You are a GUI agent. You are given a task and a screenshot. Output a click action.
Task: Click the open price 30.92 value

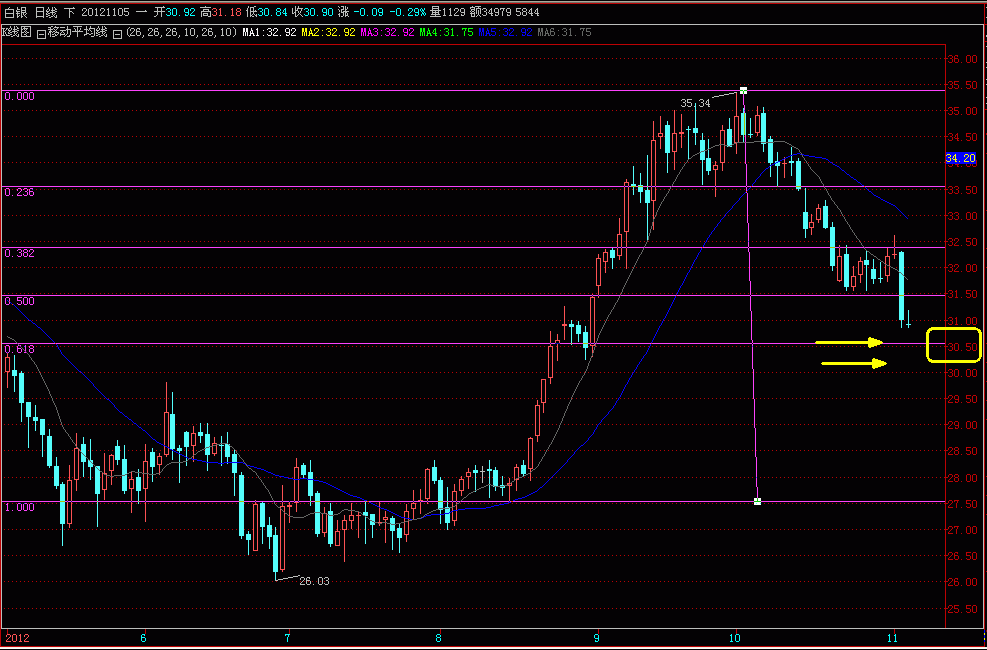pos(181,13)
